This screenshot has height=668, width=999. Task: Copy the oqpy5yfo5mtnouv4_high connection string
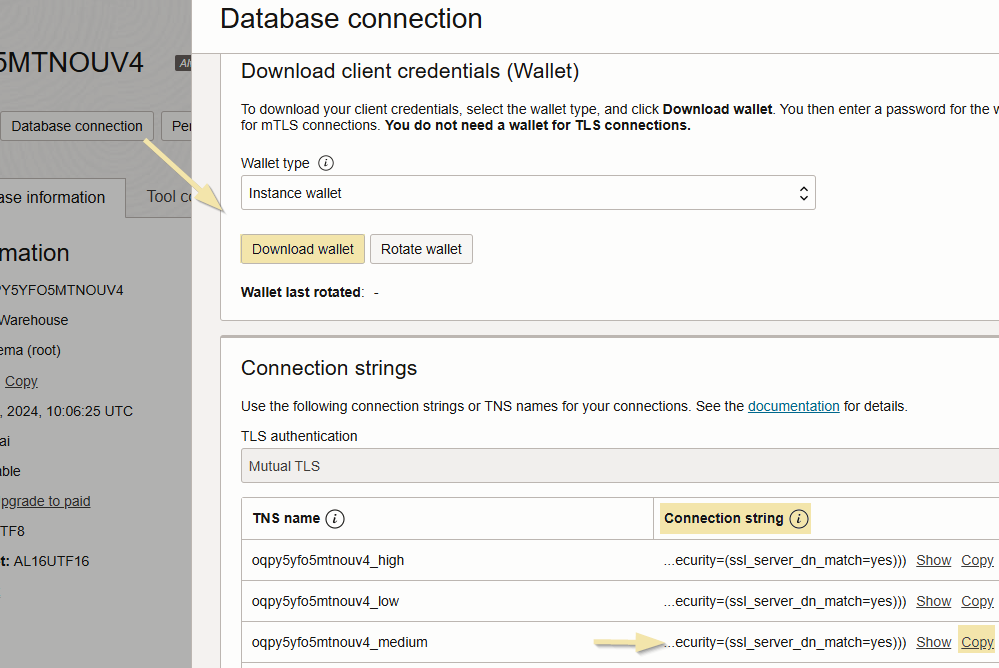977,560
